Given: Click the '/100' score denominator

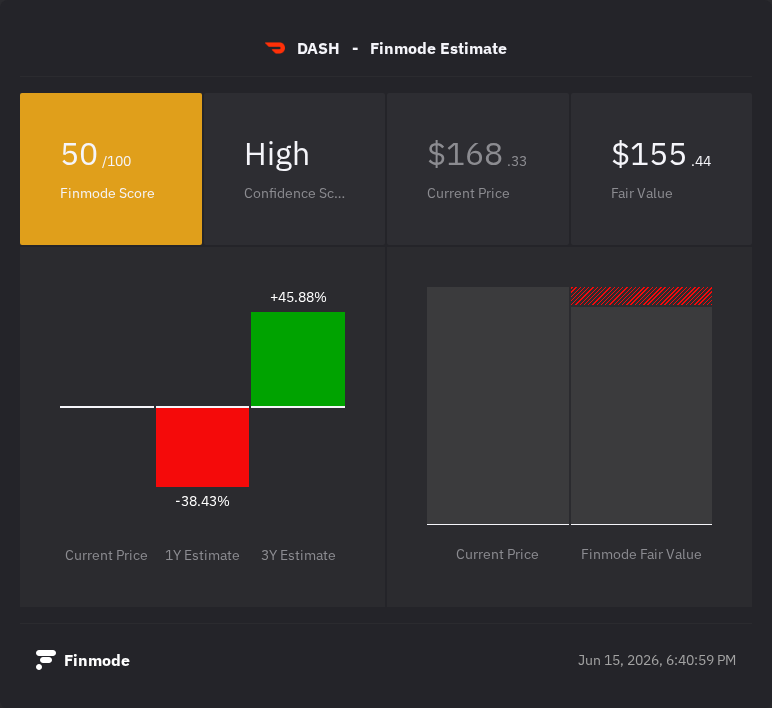Looking at the screenshot, I should tap(117, 161).
